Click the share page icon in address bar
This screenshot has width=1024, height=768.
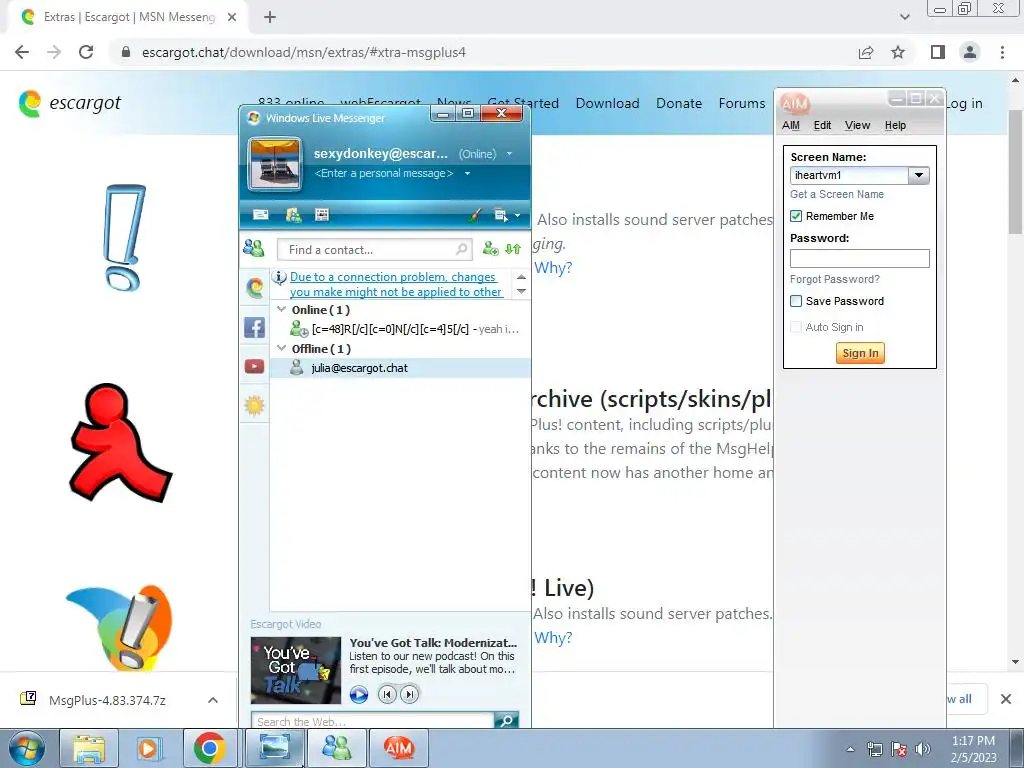866,52
